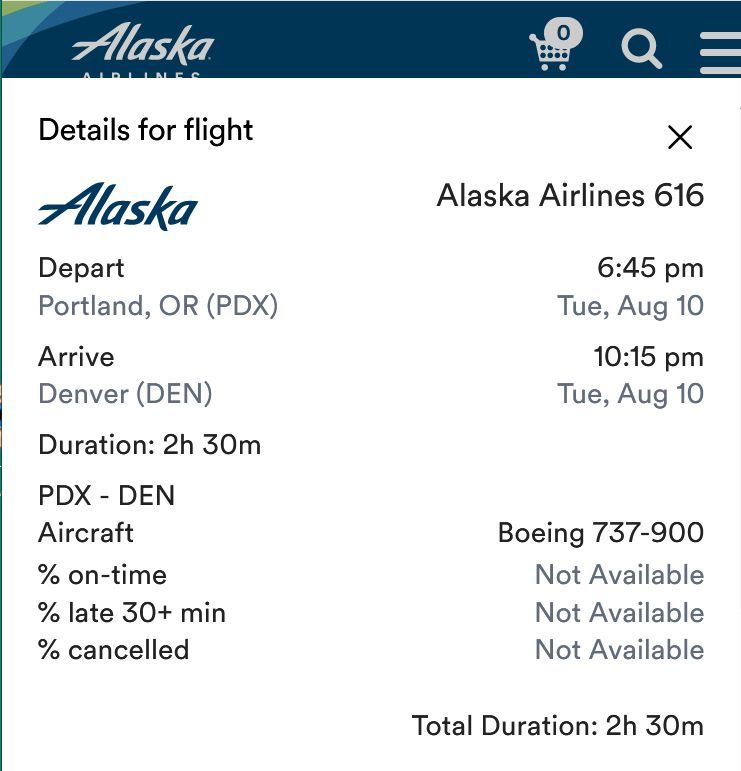Click the 6:45 pm departure time
Screen dimensions: 741x771
(650, 268)
